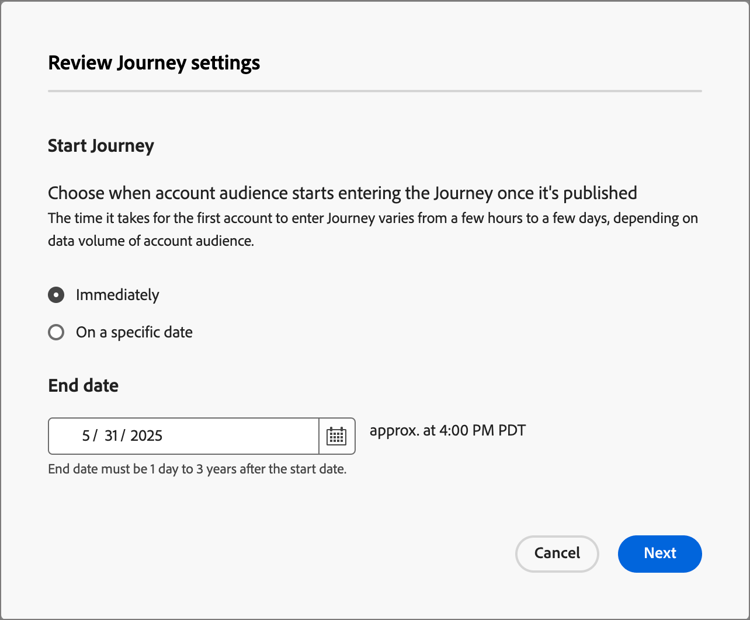Viewport: 750px width, 620px height.
Task: Choose the On a specific date radio
Action: pyautogui.click(x=56, y=332)
